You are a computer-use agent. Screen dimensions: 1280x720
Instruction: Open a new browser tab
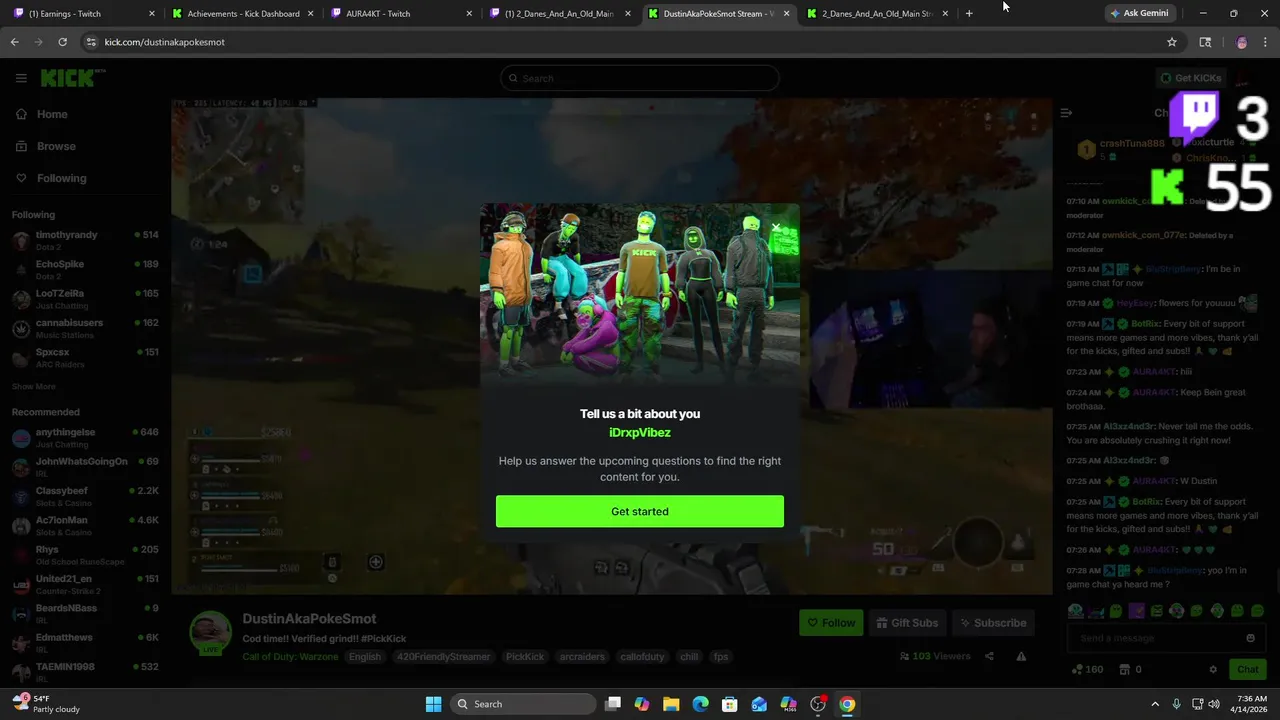[x=969, y=13]
